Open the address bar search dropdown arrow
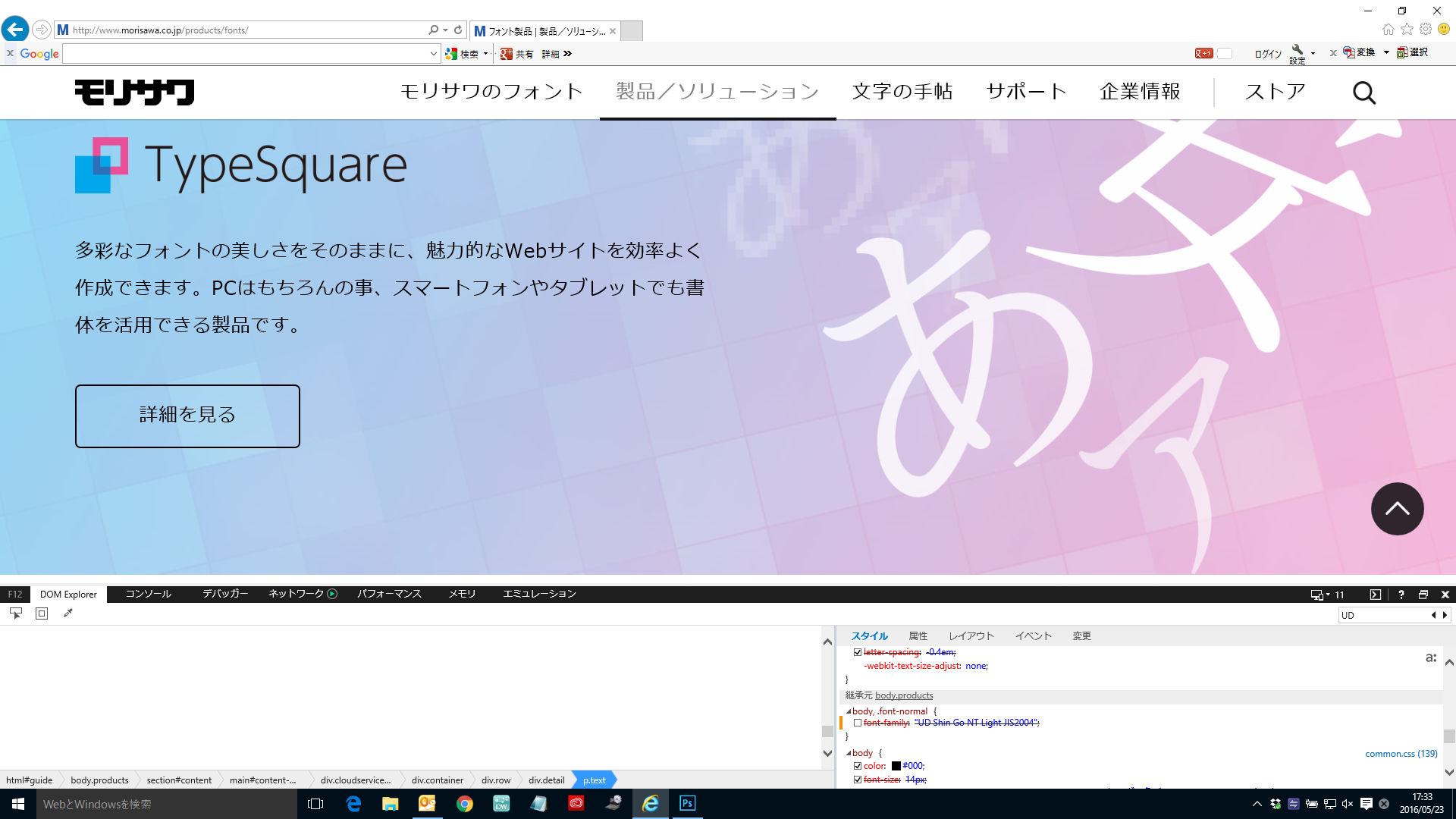Viewport: 1456px width, 819px height. 445,30
